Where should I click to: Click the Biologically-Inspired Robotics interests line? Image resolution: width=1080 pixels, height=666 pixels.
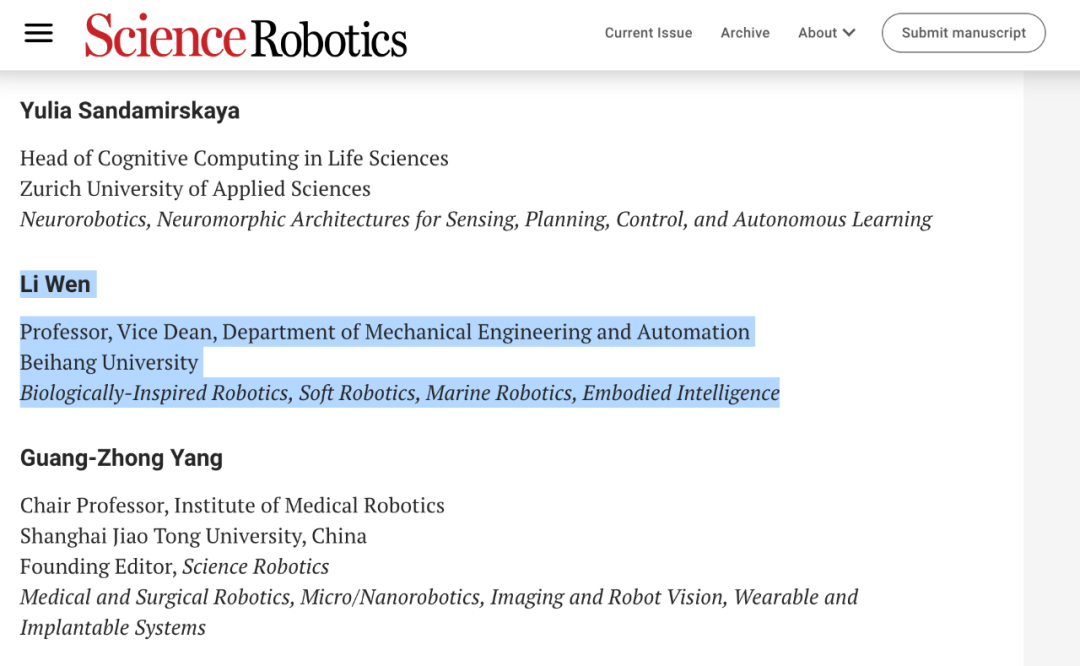point(400,393)
